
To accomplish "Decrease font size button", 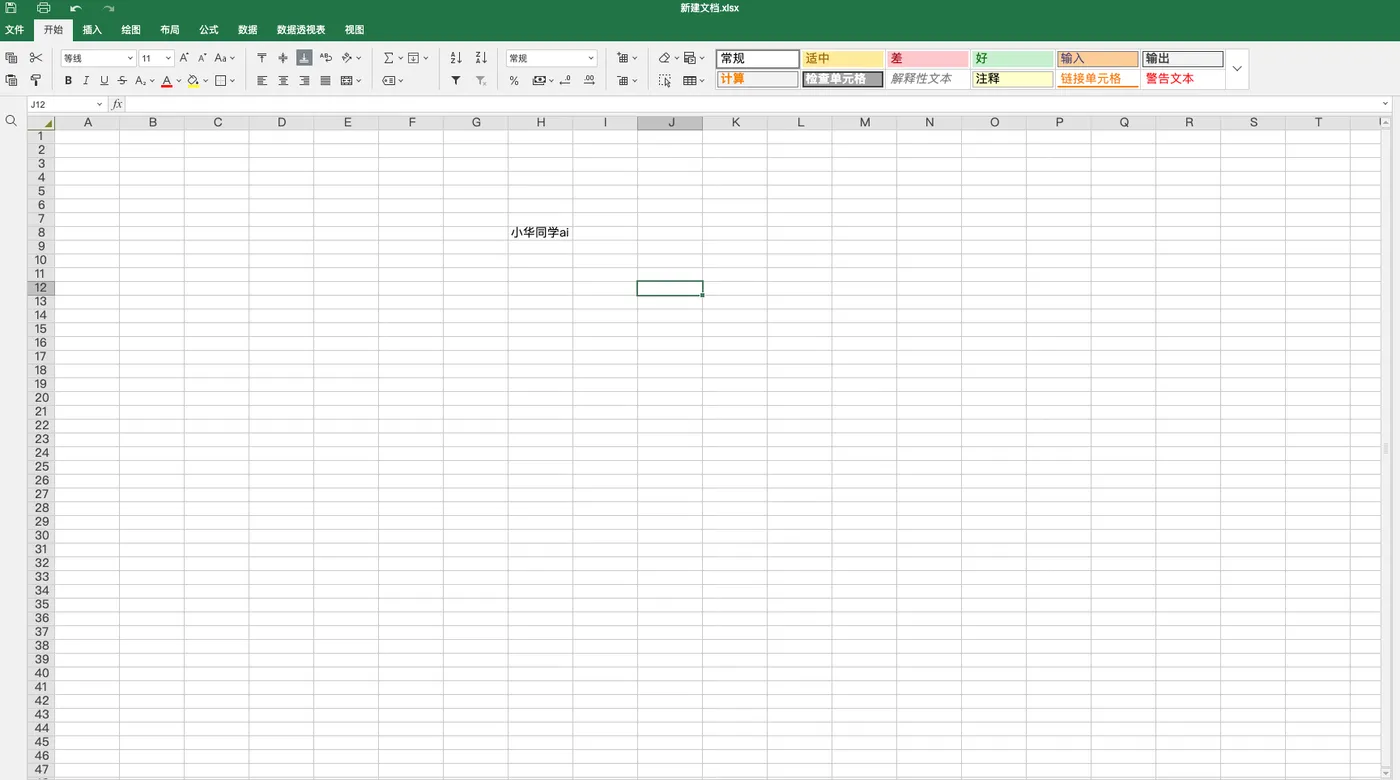I will [x=202, y=58].
